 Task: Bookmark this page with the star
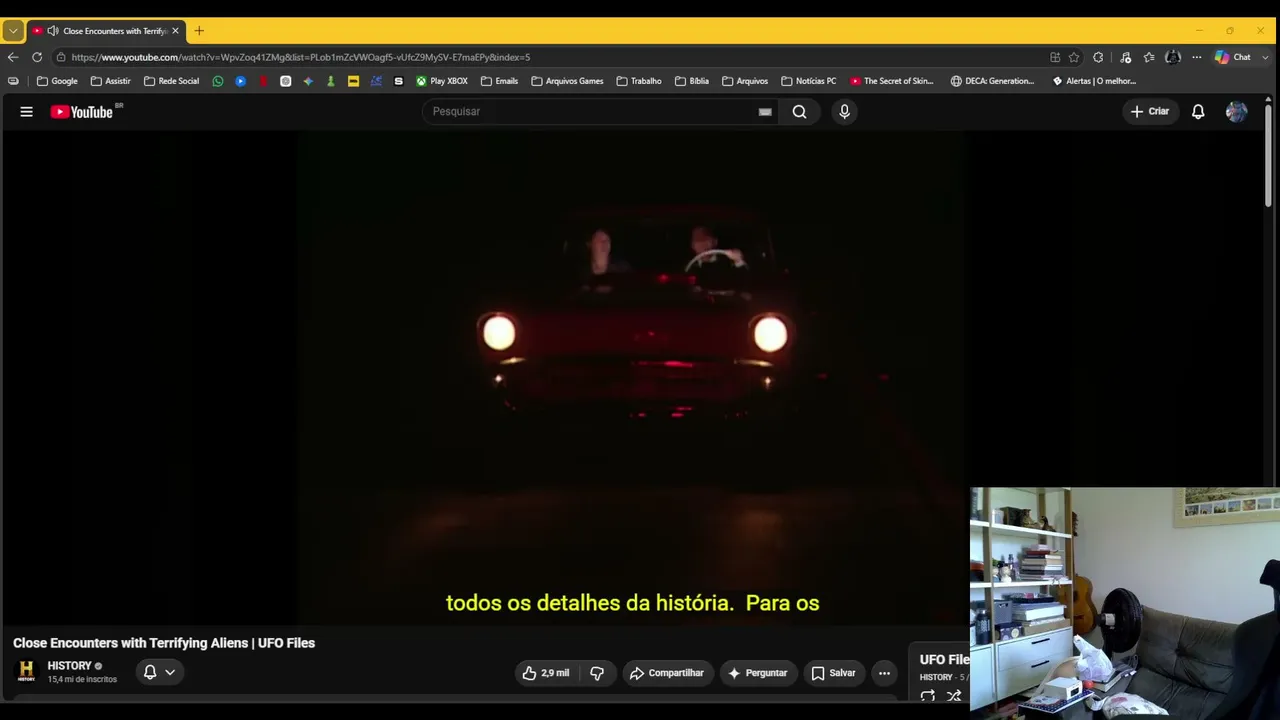click(x=1074, y=57)
